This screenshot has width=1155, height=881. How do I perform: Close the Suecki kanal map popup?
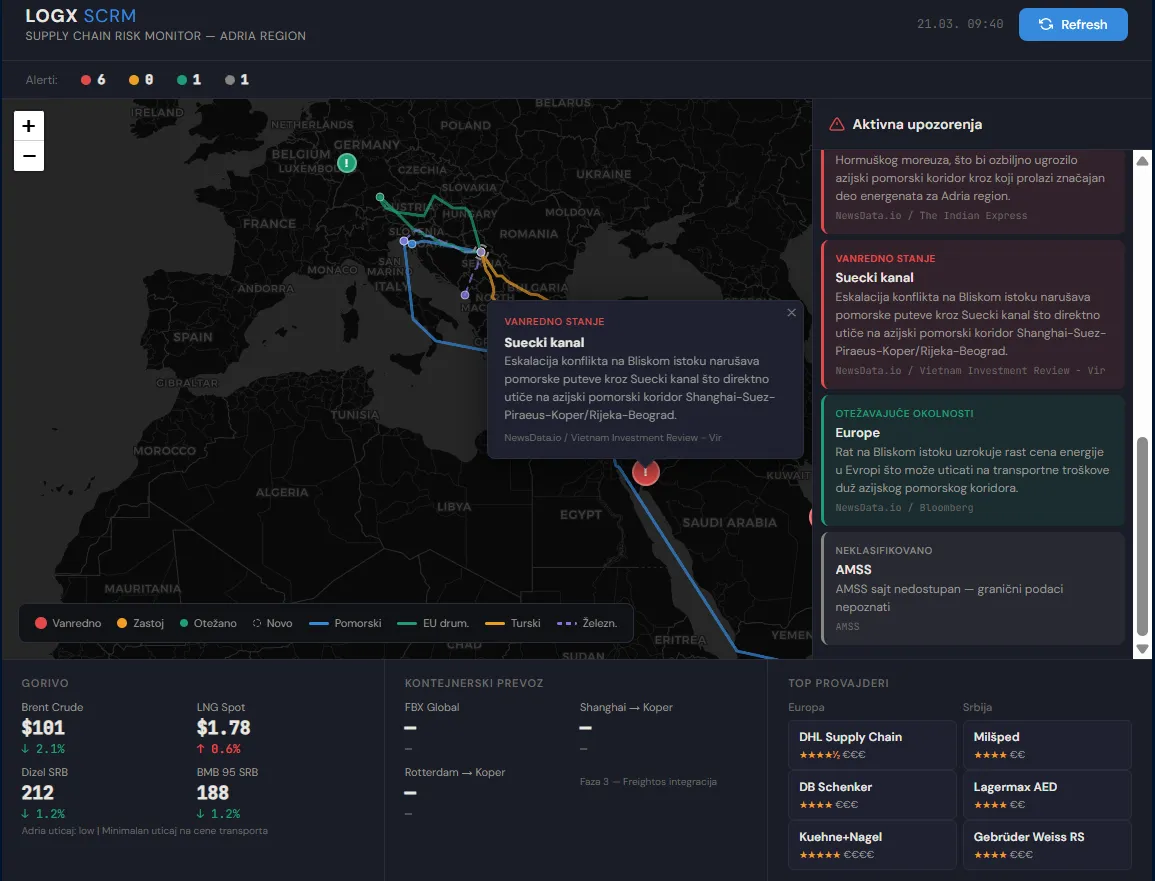[792, 313]
